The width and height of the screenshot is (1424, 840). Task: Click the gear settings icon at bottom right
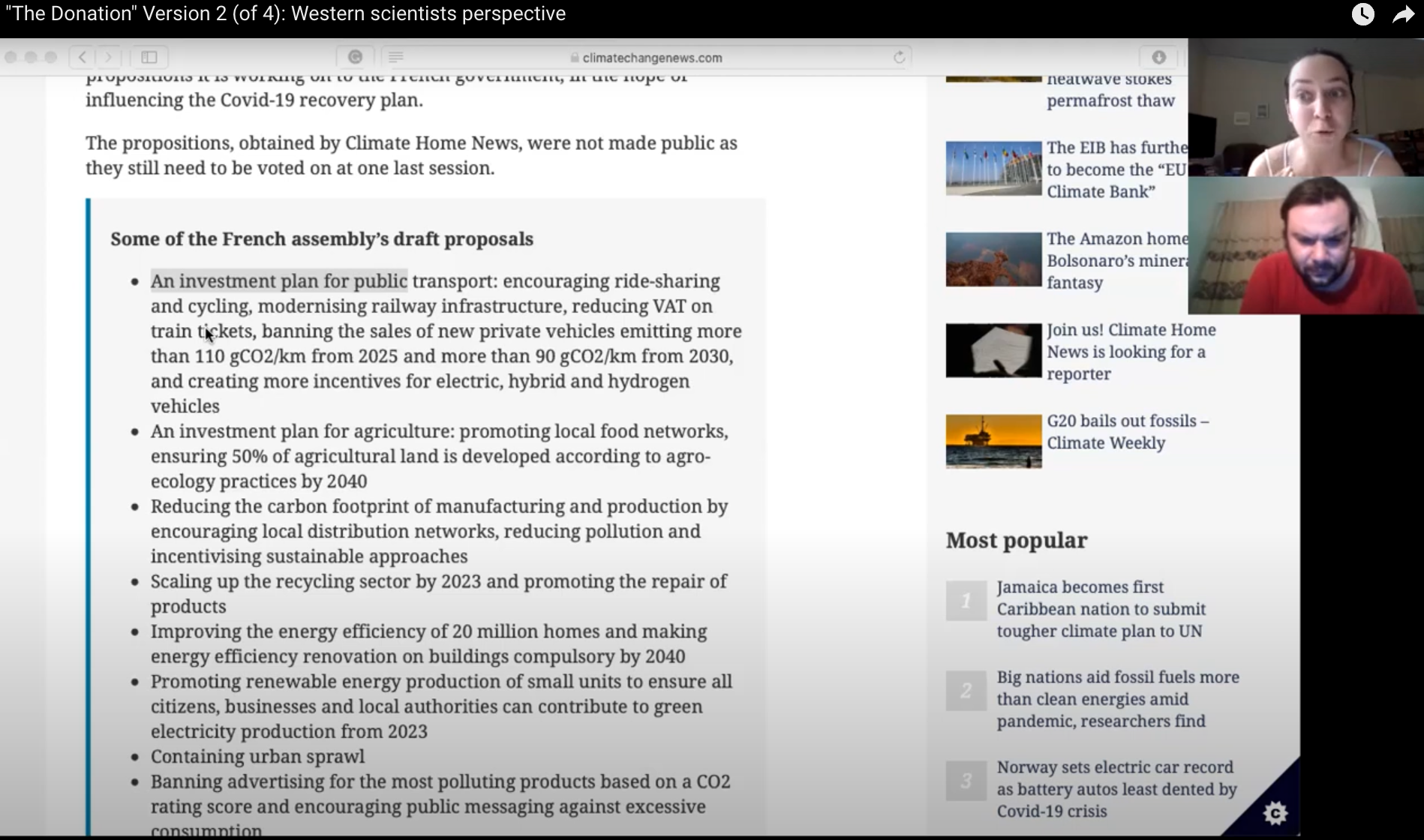click(x=1275, y=812)
